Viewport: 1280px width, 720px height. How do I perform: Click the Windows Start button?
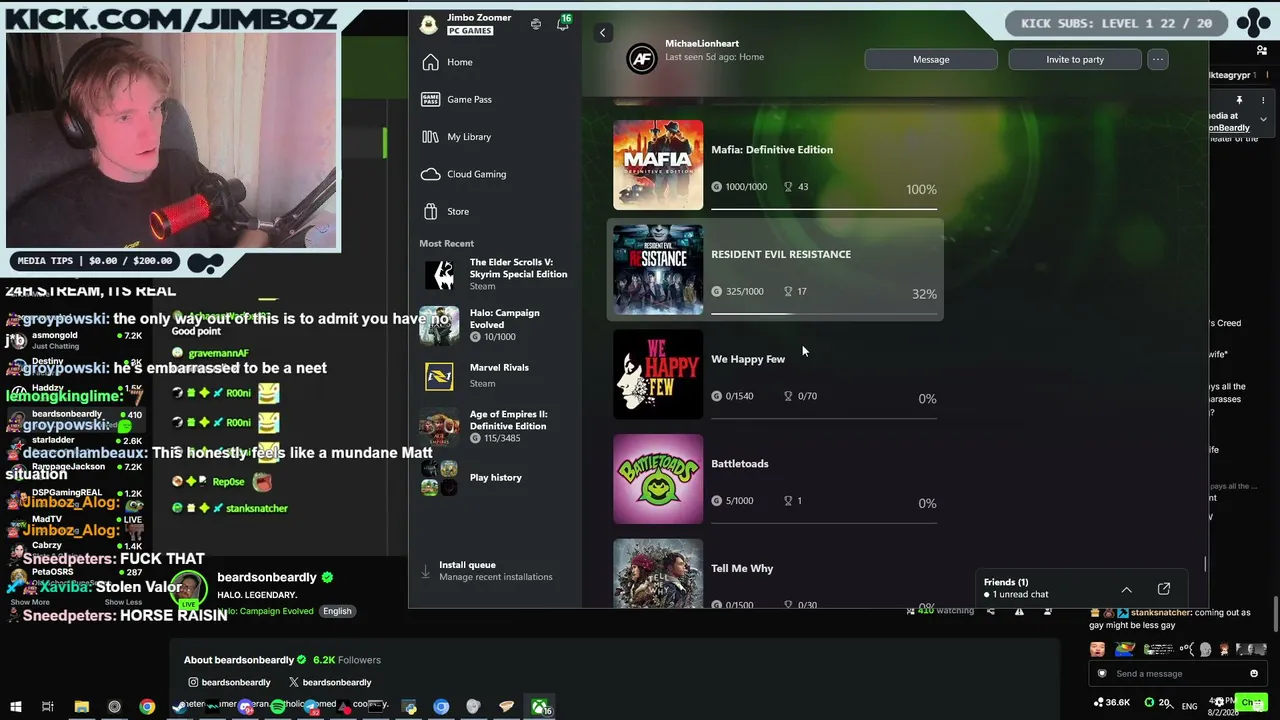[15, 707]
